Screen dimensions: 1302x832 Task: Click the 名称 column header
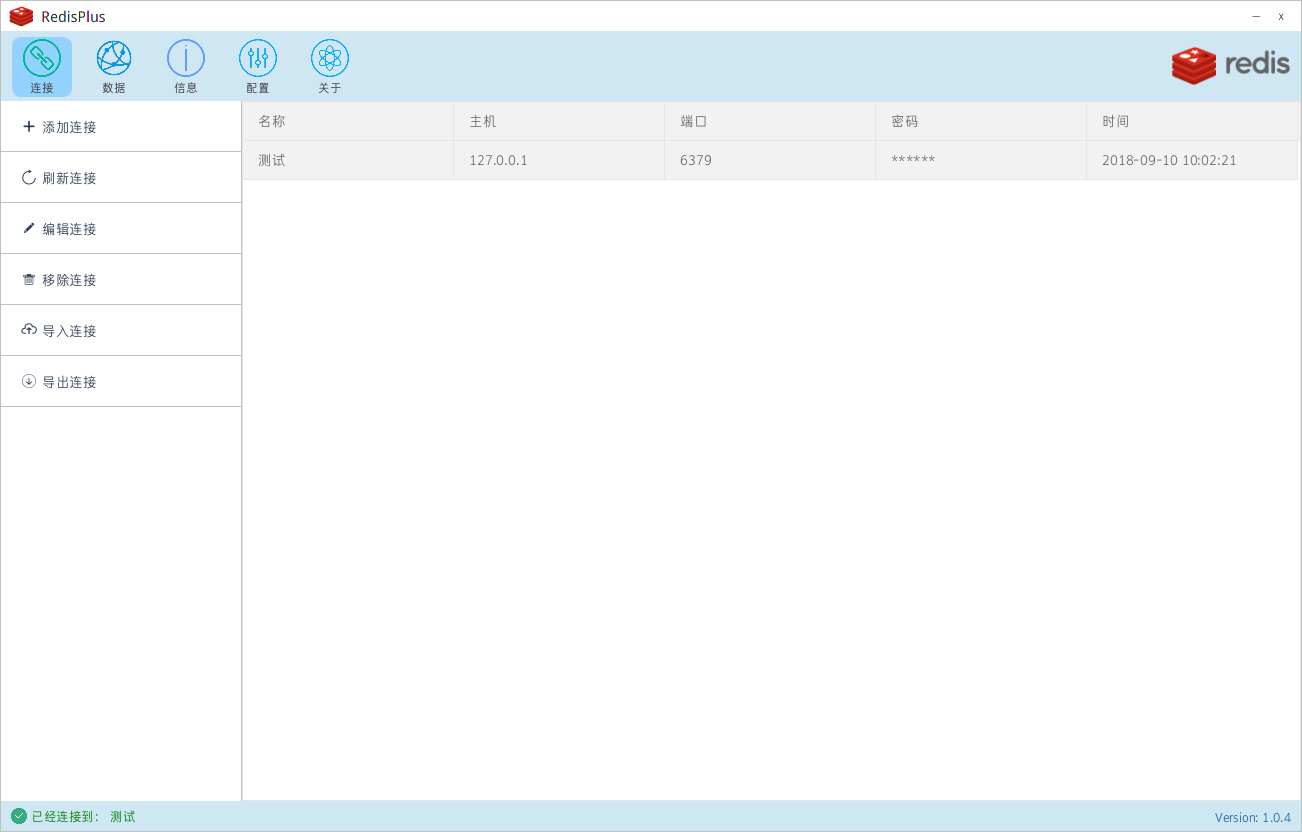[x=348, y=121]
